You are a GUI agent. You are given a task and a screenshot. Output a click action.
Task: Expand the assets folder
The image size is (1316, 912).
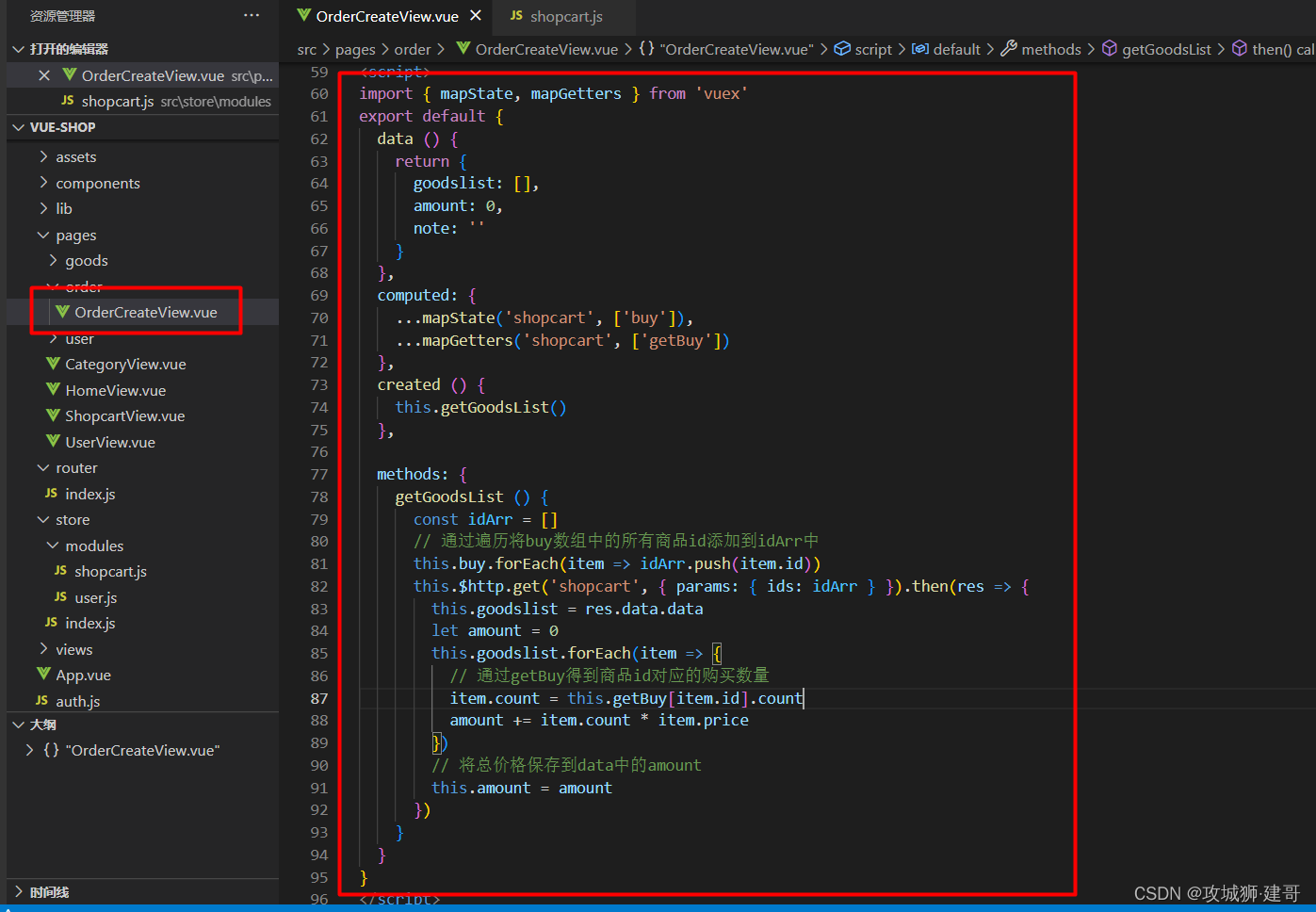point(43,156)
